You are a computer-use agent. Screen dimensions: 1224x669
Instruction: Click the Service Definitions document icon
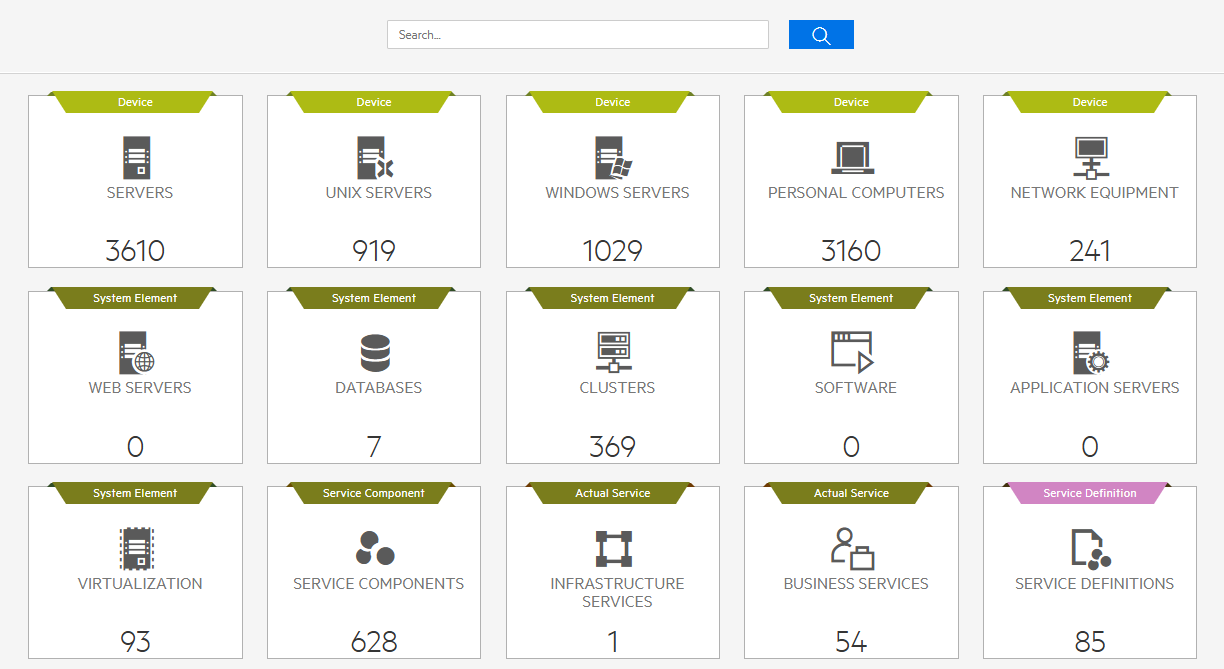tap(1090, 549)
